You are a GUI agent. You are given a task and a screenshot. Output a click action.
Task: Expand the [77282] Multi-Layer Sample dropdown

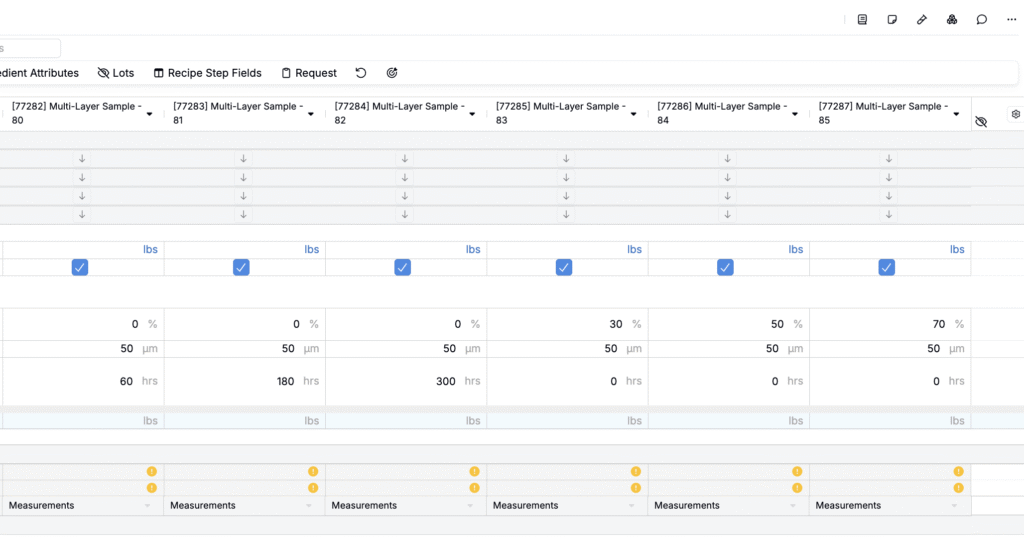150,114
